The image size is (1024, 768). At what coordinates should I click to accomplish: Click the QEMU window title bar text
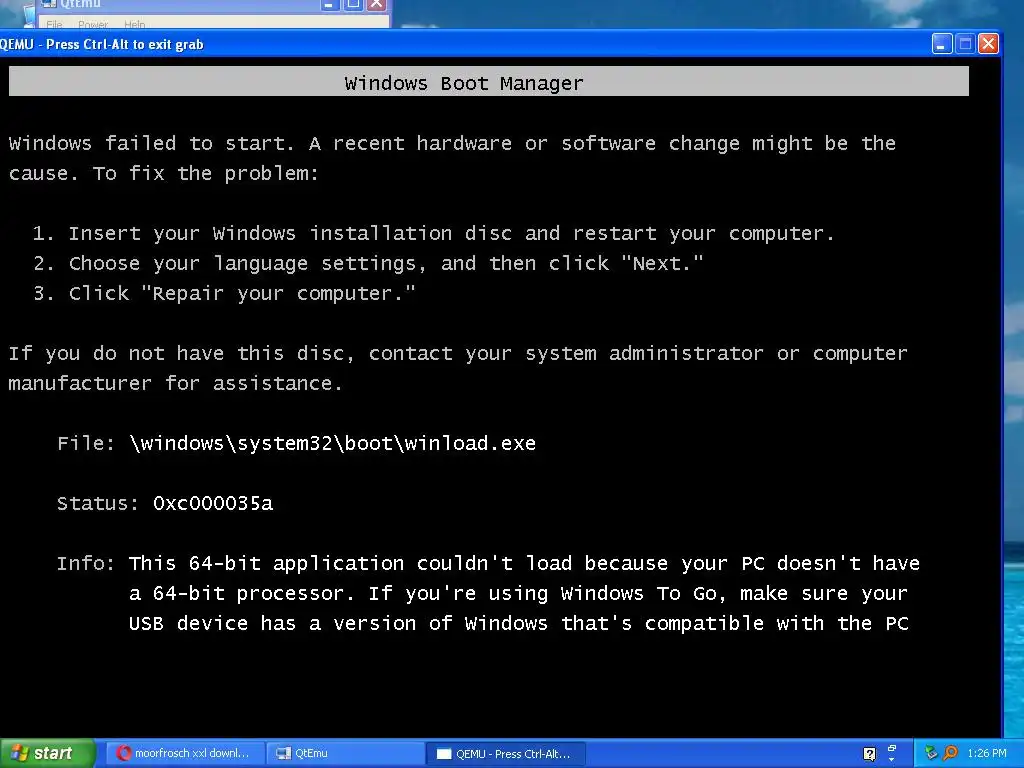(102, 44)
